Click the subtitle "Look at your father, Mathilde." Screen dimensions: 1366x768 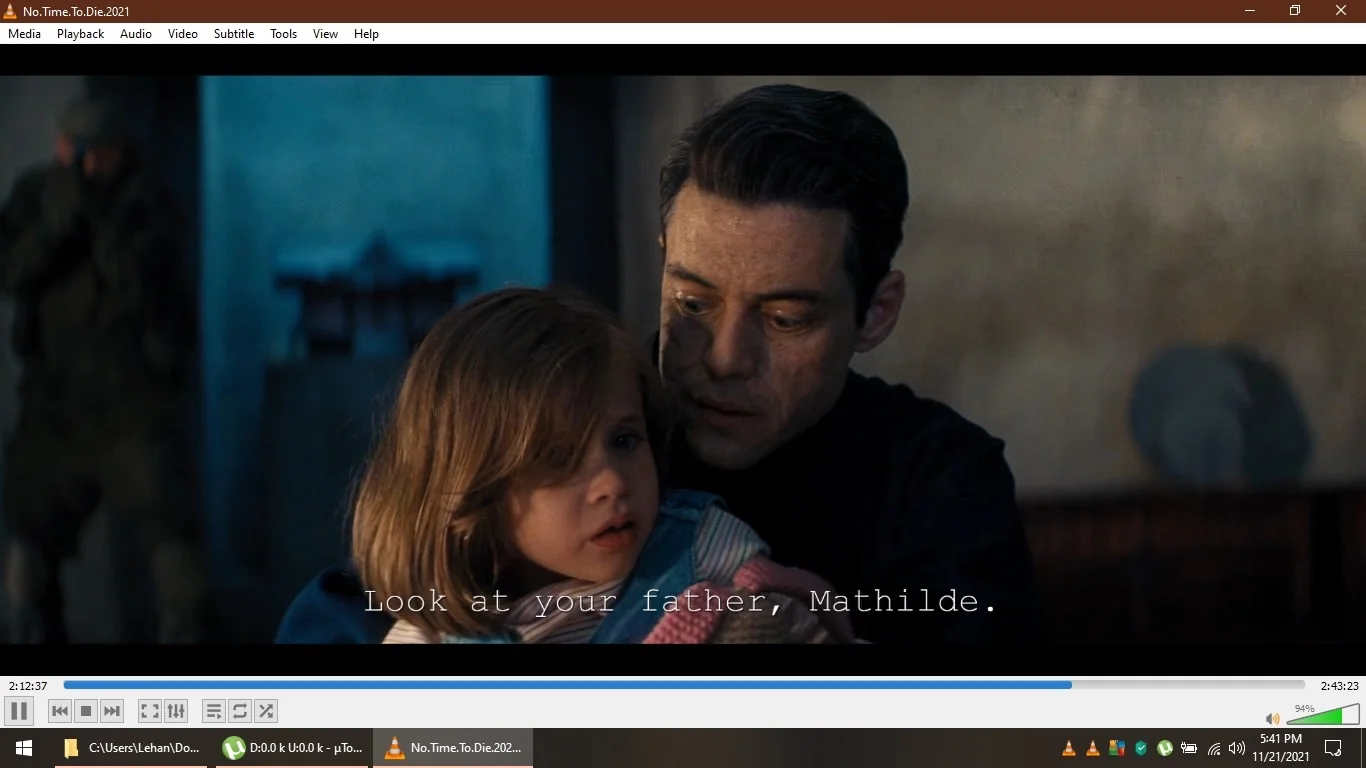pyautogui.click(x=681, y=601)
